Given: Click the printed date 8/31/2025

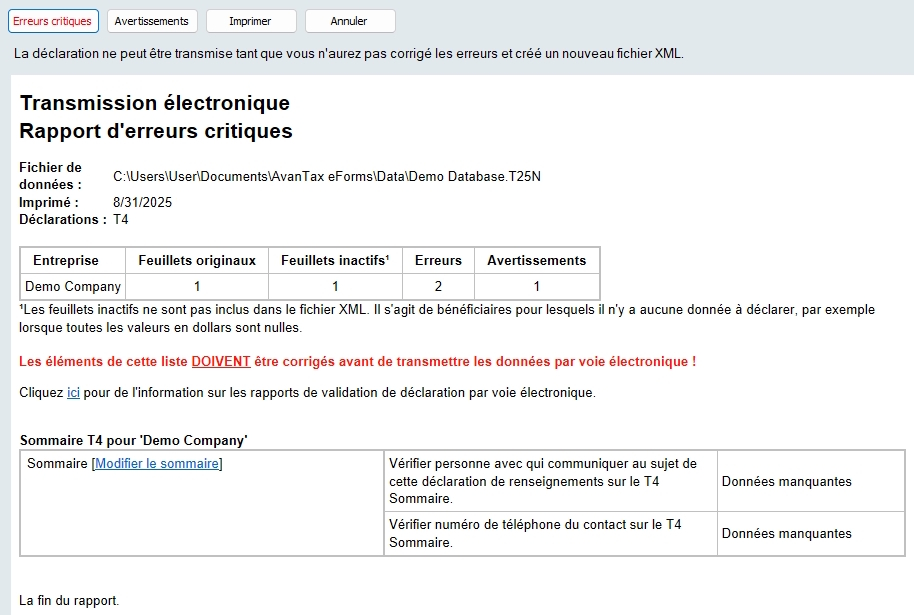Looking at the screenshot, I should click(142, 202).
